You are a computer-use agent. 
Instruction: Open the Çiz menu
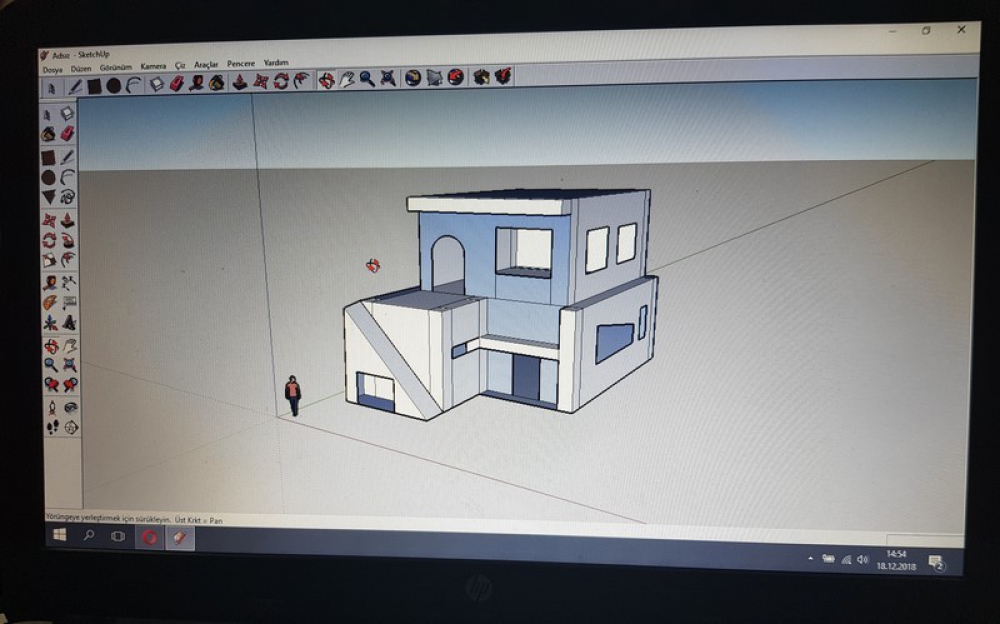(x=180, y=65)
